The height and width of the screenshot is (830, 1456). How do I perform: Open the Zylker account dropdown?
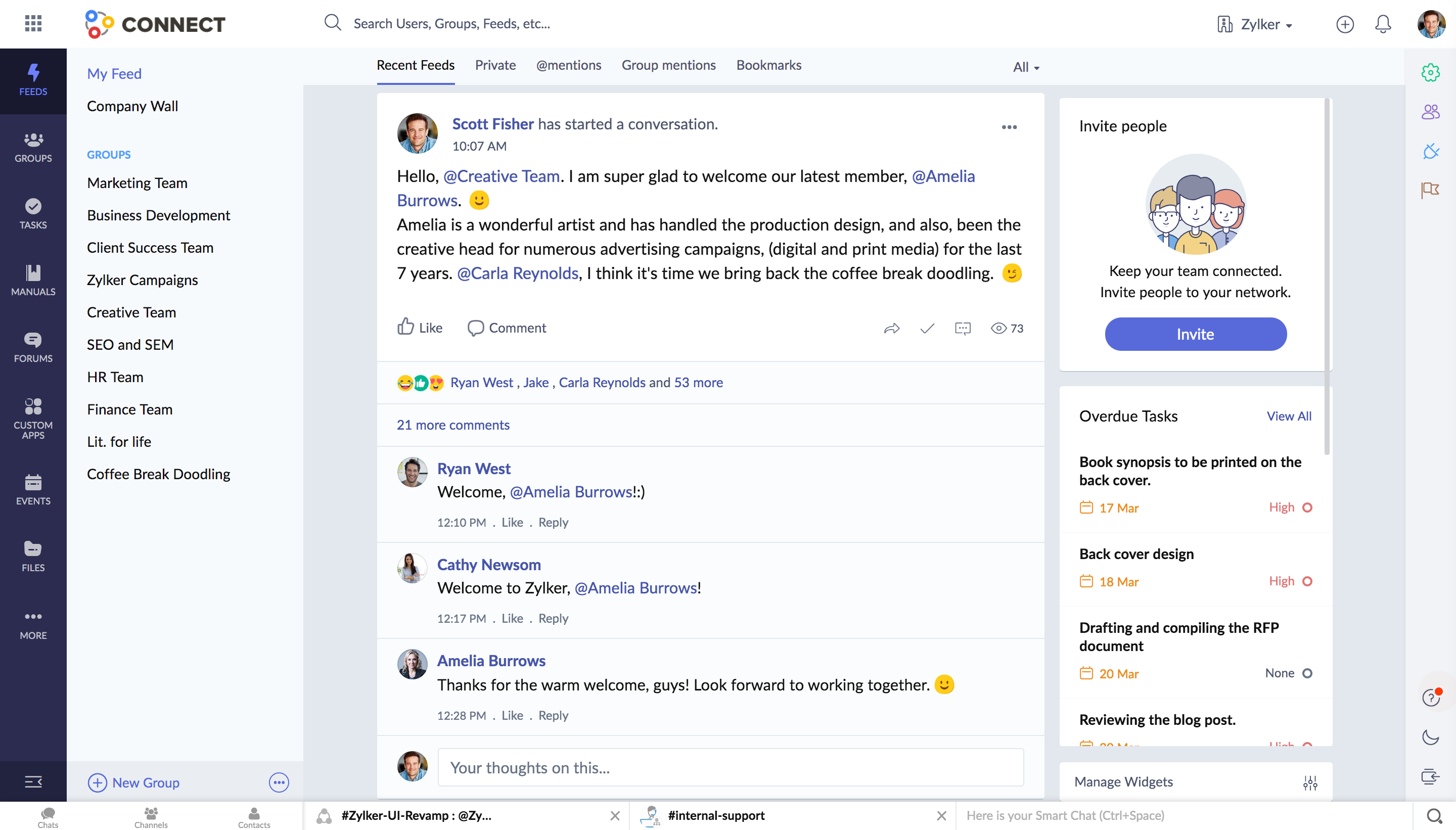(1256, 24)
